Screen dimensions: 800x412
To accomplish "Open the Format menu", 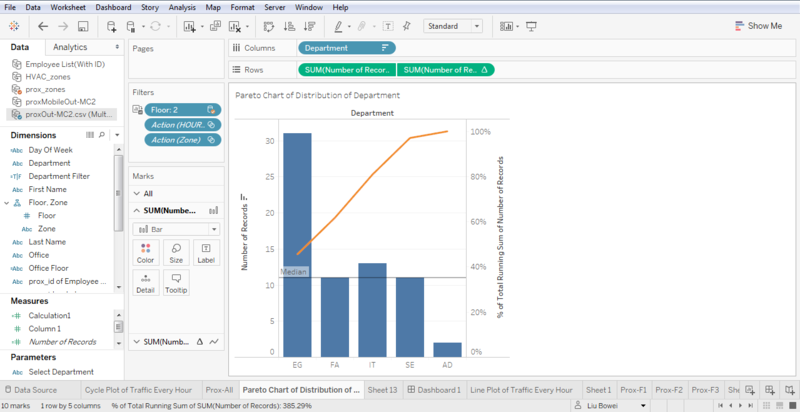I will pos(242,8).
